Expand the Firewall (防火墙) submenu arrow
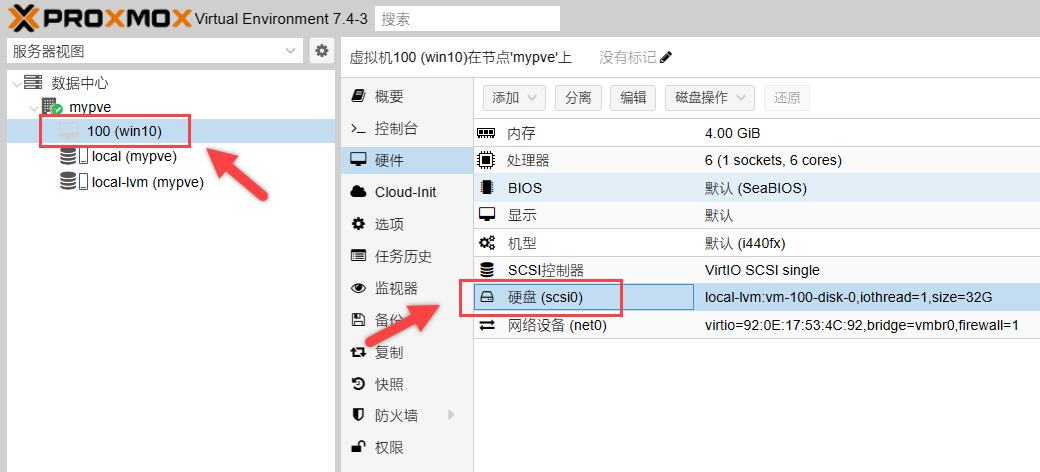1040x472 pixels. [x=451, y=415]
